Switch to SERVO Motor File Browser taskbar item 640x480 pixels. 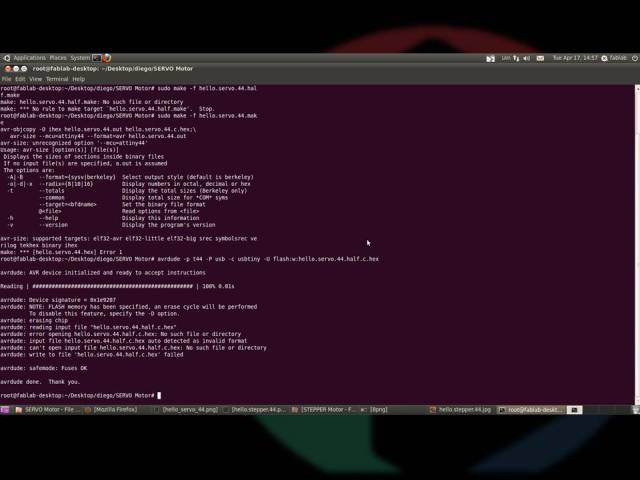(x=48, y=410)
